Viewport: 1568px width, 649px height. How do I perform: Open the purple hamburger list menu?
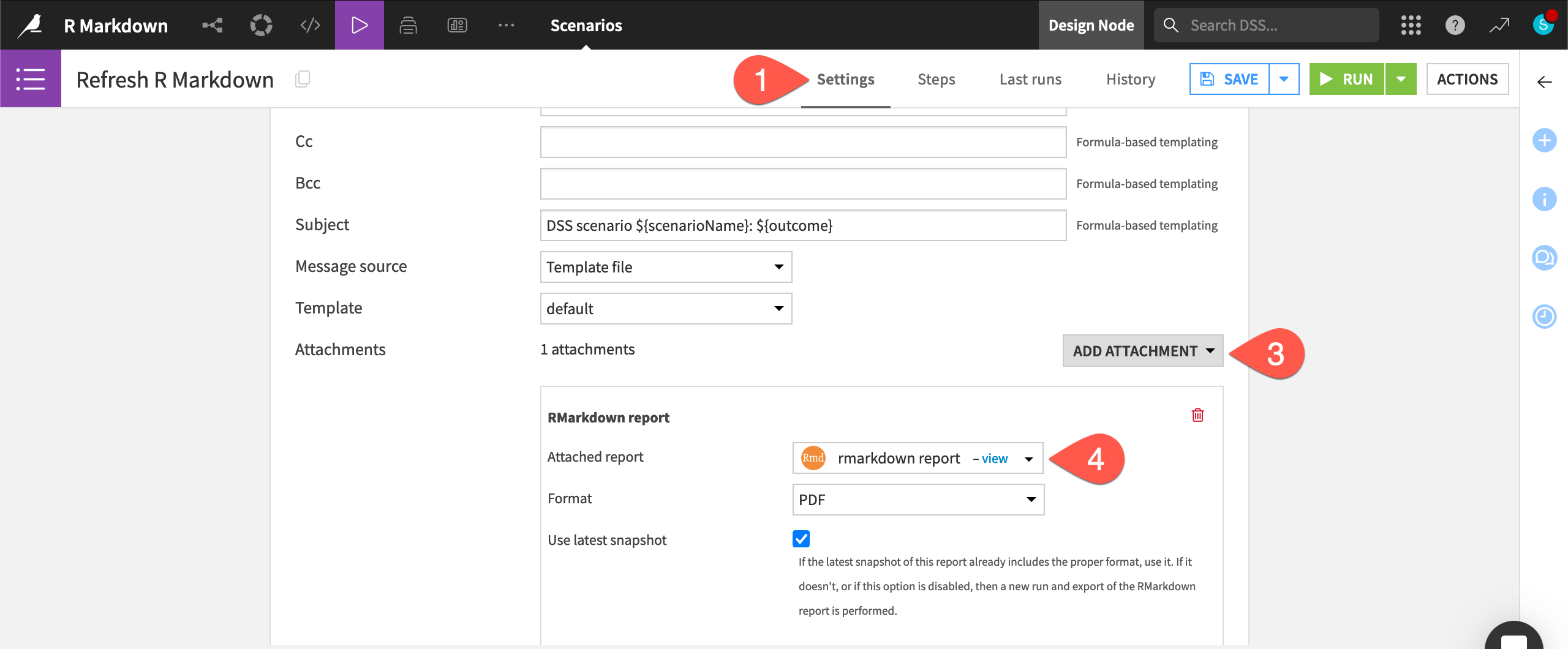tap(31, 79)
